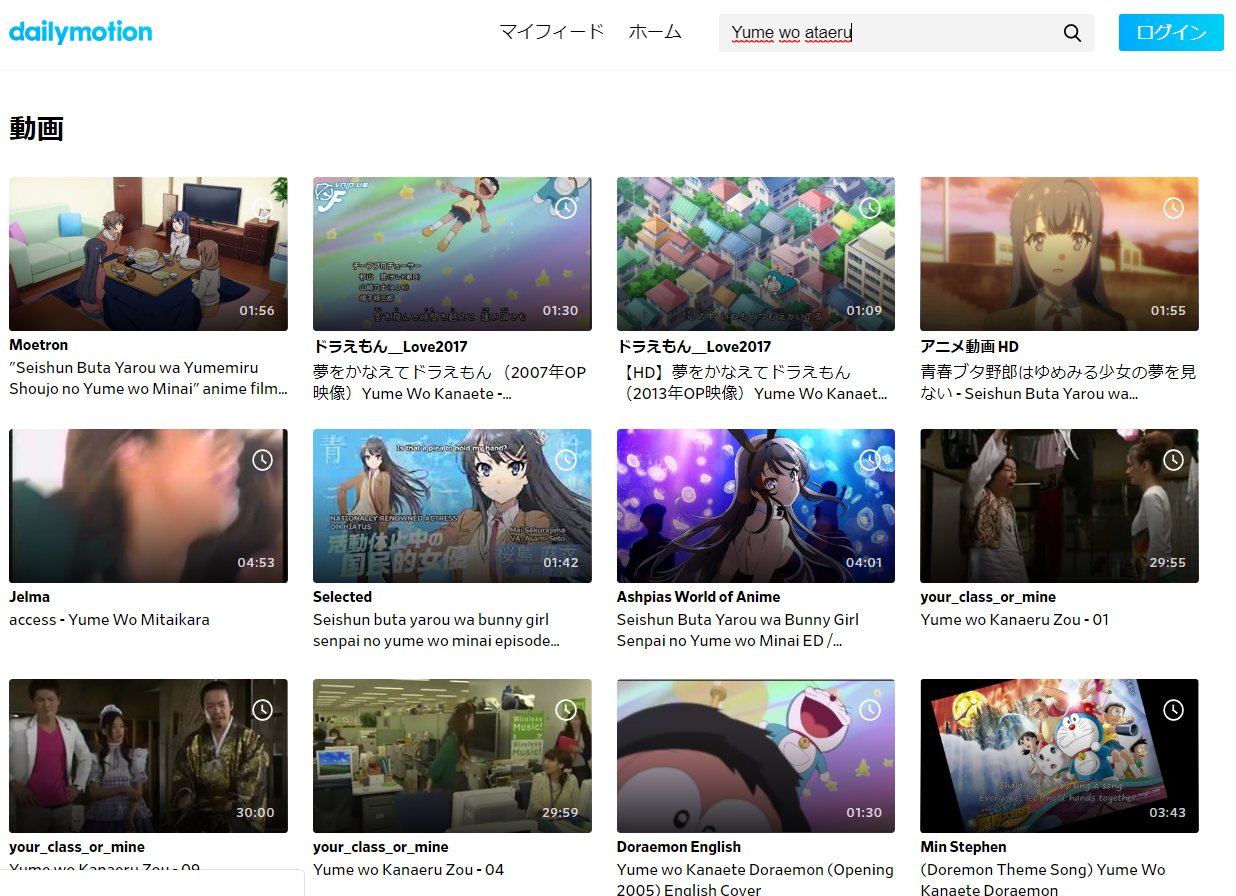Viewport: 1236px width, 896px height.
Task: Play 29:55 Kanaeru Zou 01 thumbnail
Action: (x=1059, y=506)
